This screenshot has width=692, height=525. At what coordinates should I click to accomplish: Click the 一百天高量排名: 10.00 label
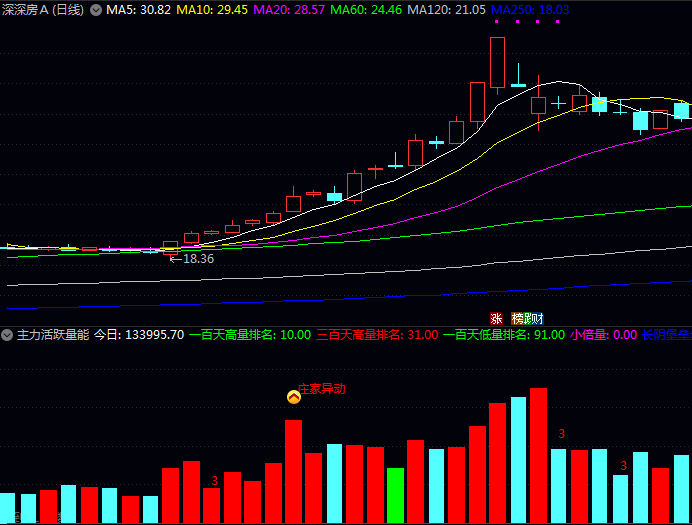(250, 335)
